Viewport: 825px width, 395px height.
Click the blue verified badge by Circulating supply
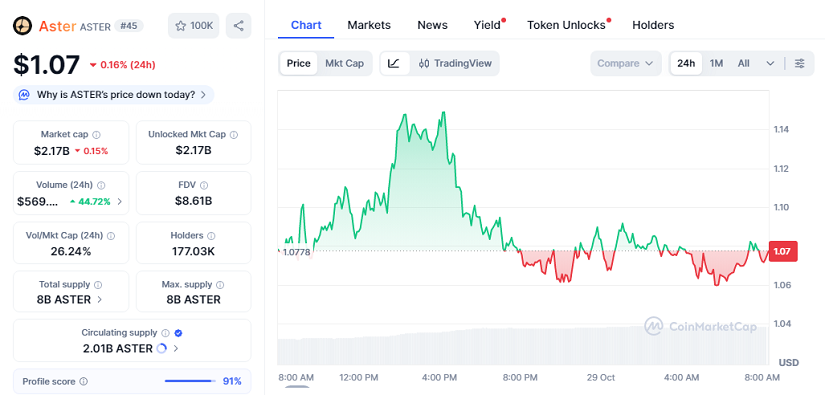[x=178, y=333]
